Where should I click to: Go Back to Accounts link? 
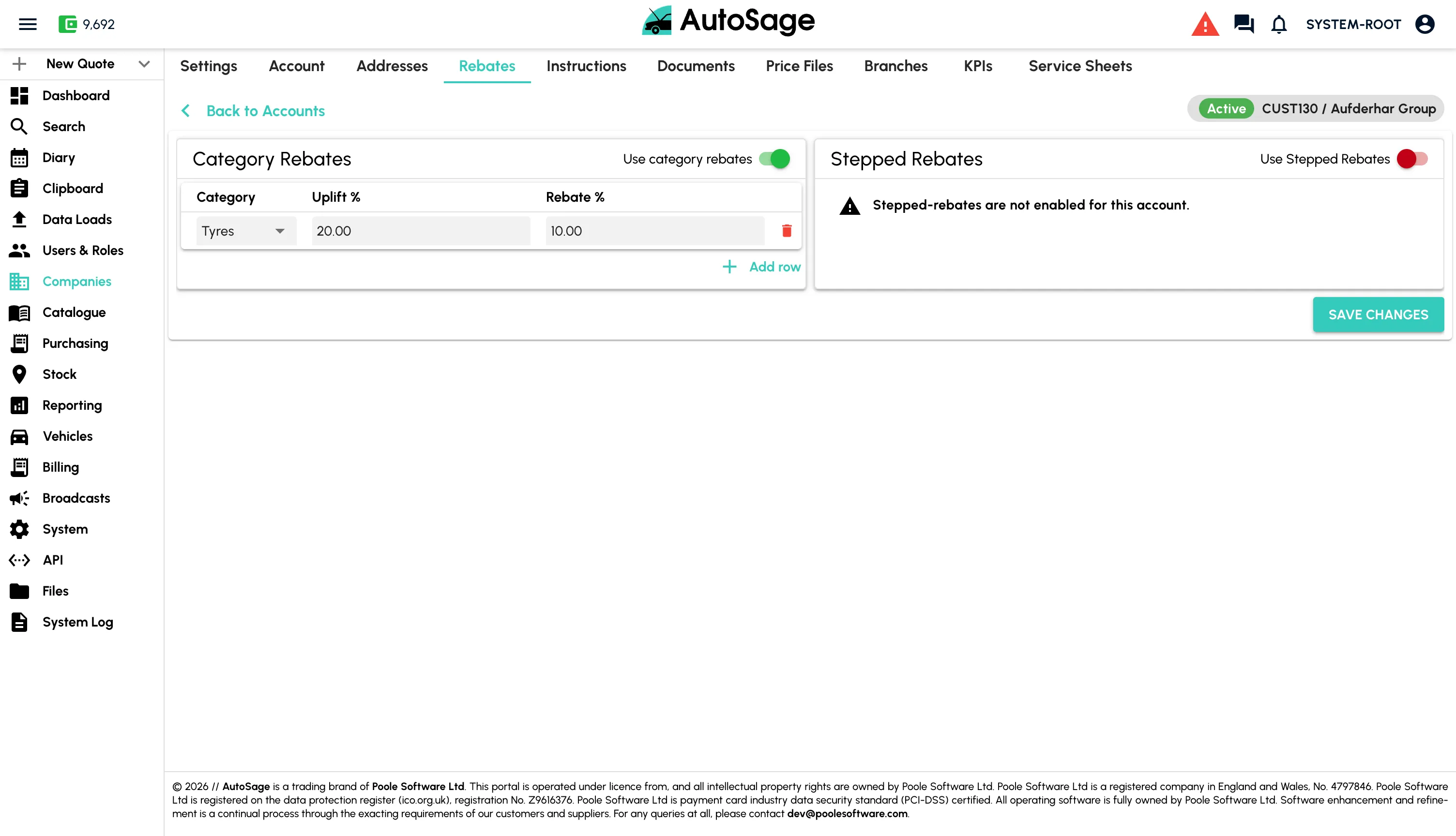click(x=265, y=111)
